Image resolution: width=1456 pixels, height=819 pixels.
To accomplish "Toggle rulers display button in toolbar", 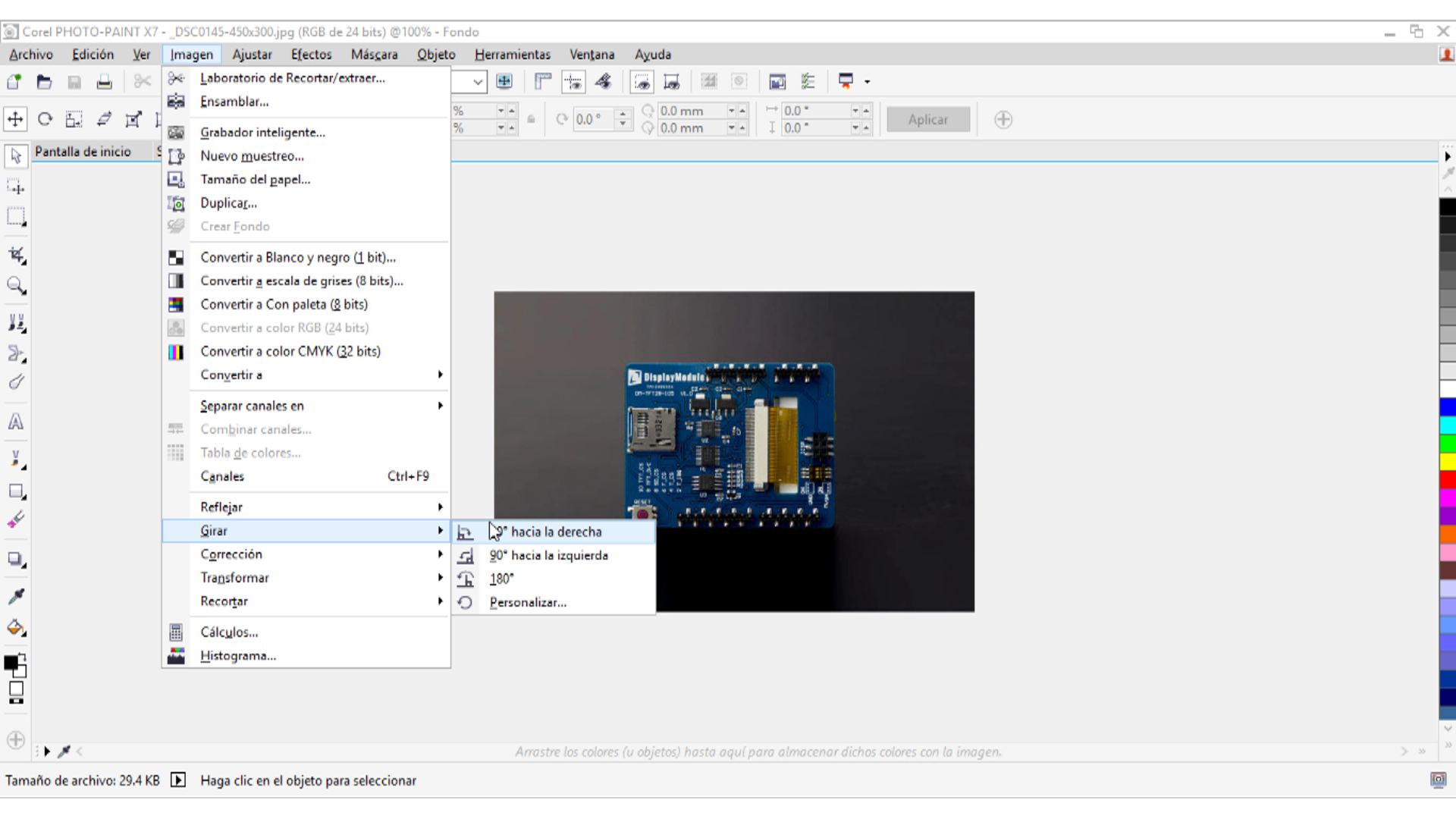I will (543, 82).
